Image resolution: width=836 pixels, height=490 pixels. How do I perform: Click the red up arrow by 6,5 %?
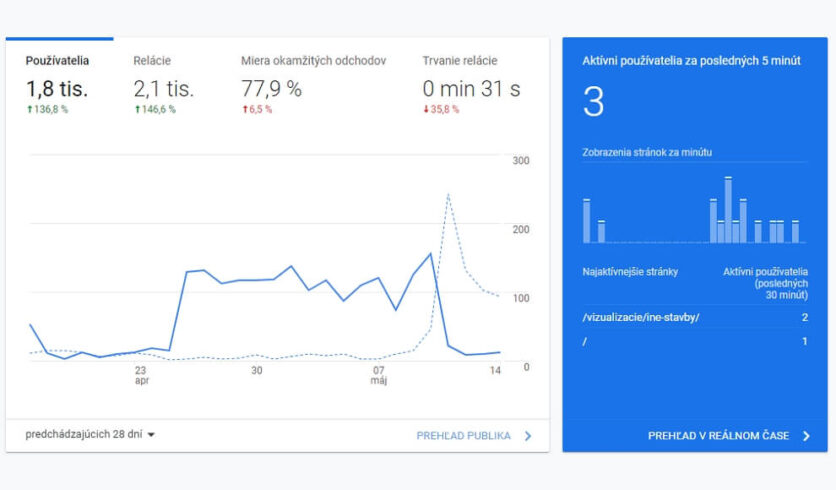click(244, 109)
